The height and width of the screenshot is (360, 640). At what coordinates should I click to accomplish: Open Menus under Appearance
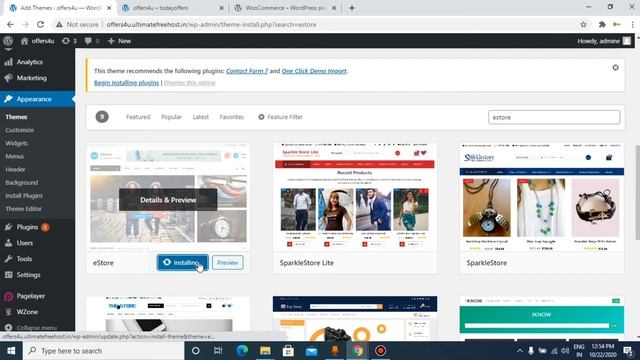tap(15, 156)
